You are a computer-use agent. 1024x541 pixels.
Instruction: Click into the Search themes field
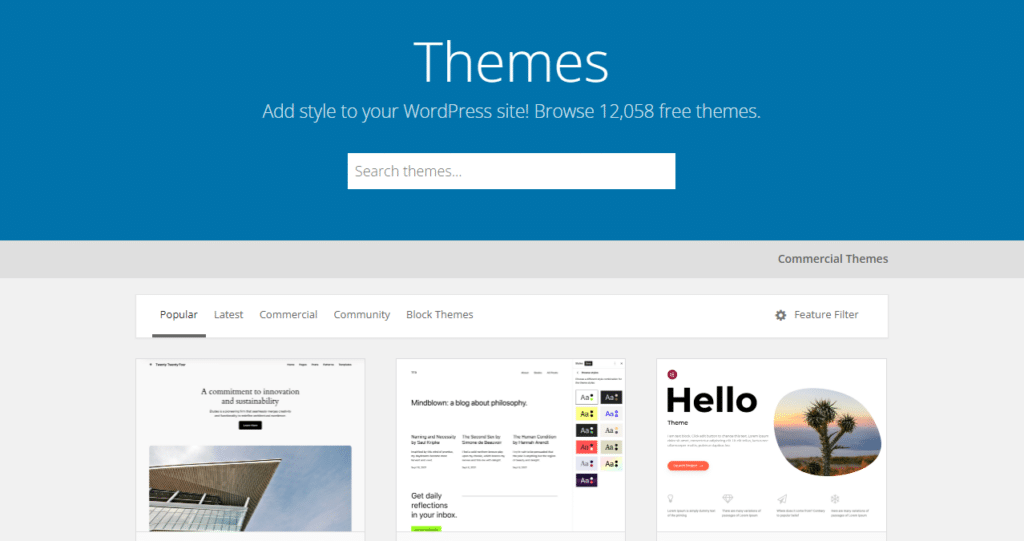pos(511,171)
